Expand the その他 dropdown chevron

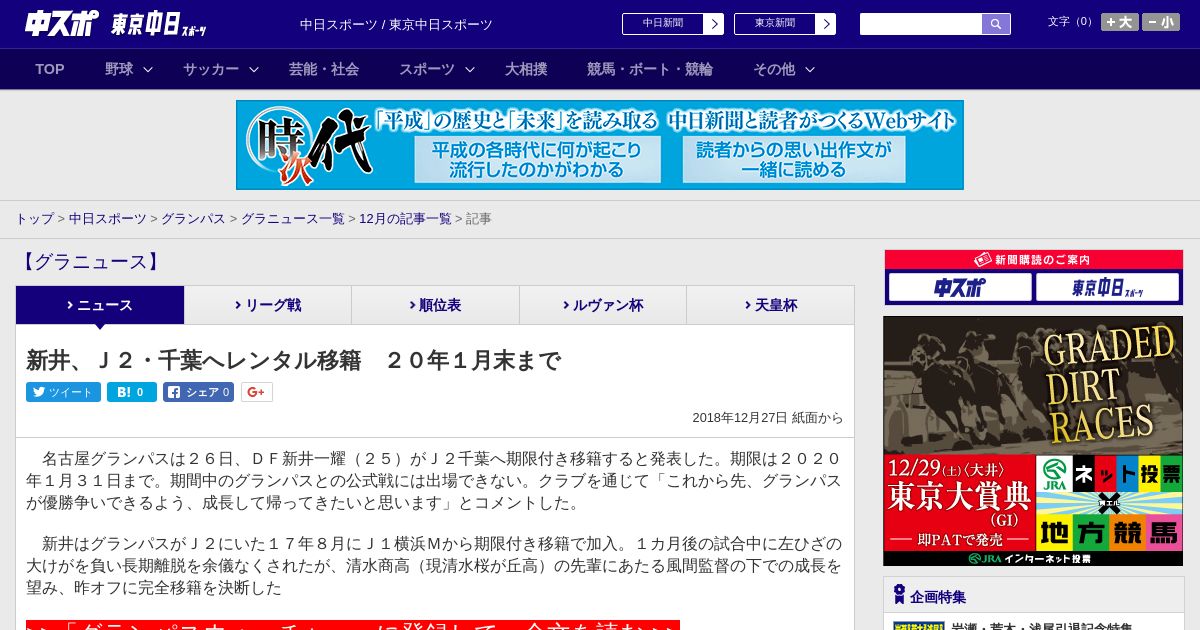[x=810, y=69]
